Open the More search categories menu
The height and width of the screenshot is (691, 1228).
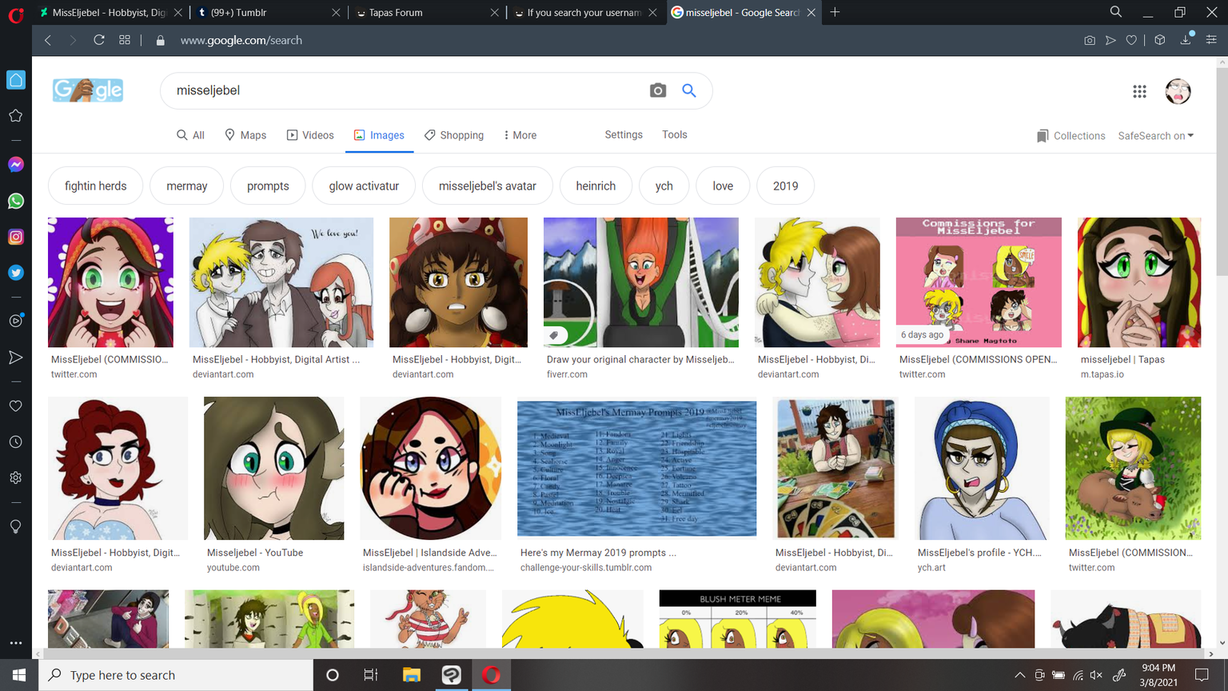[520, 135]
